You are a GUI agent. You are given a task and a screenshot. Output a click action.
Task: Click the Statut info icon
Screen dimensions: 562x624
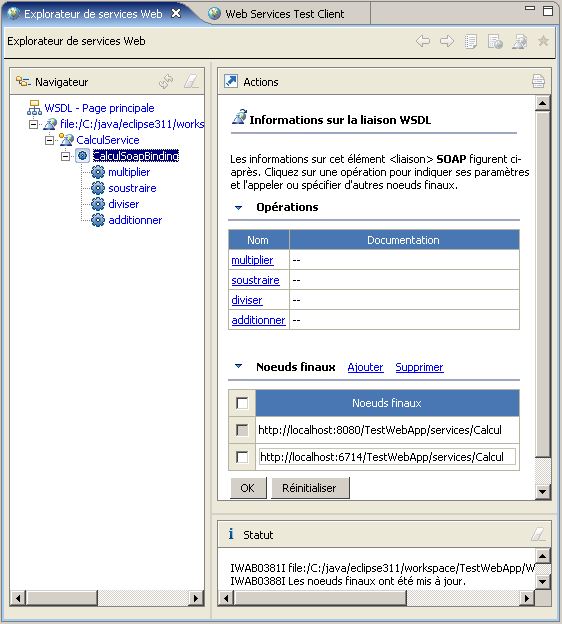point(231,534)
